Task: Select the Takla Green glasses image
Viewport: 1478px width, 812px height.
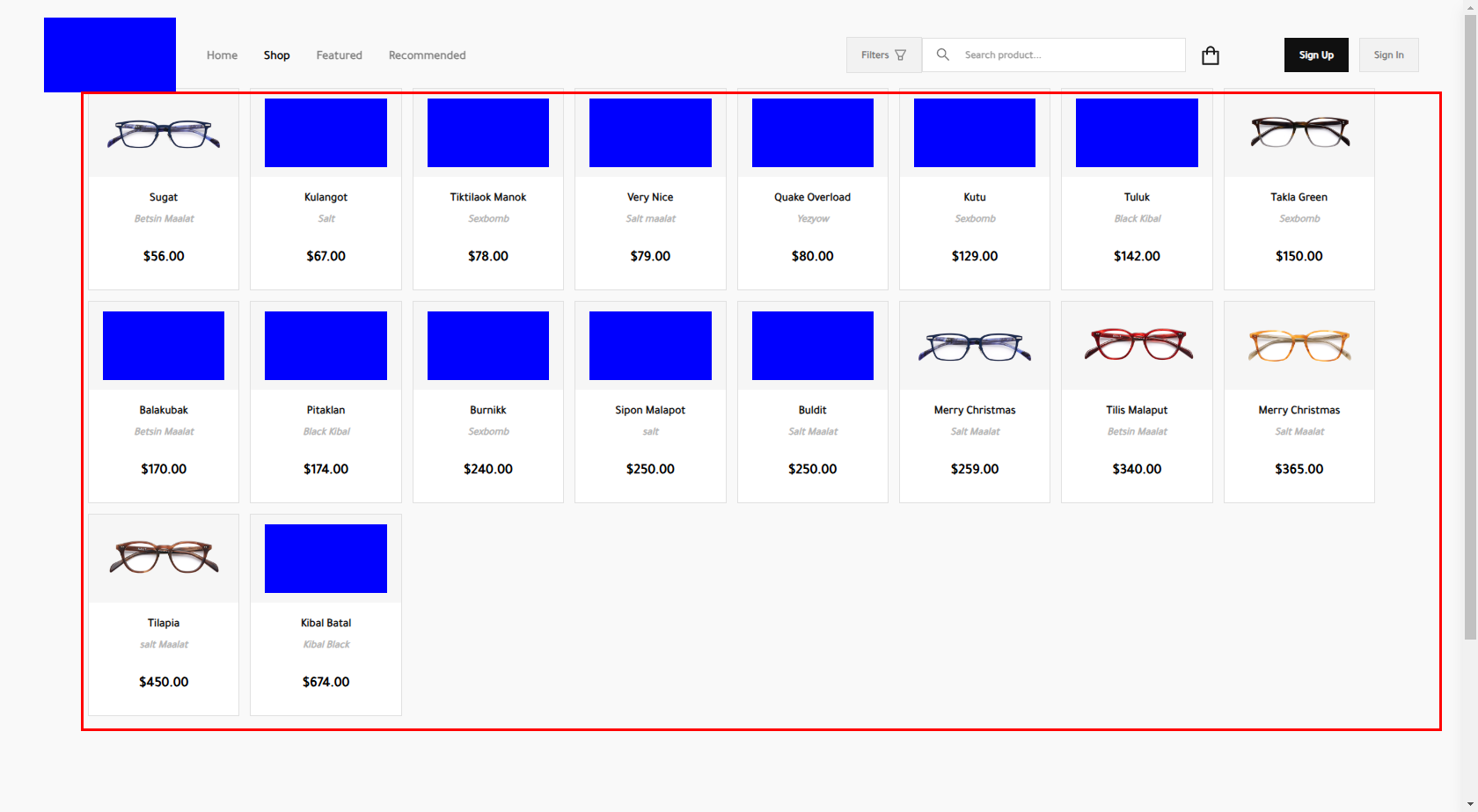Action: 1299,132
